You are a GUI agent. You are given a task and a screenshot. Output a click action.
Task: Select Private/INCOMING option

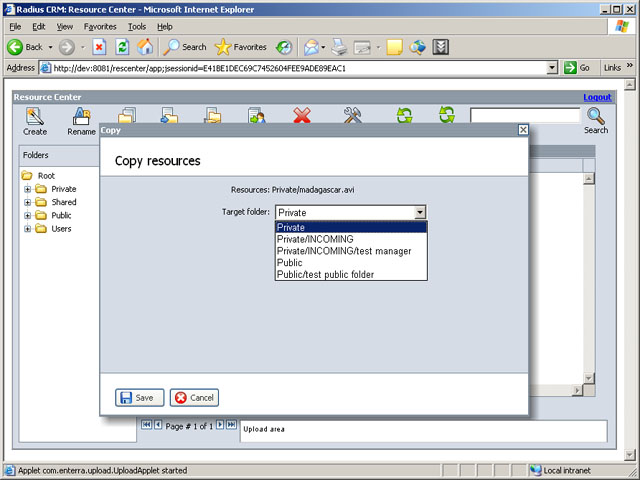tap(351, 239)
